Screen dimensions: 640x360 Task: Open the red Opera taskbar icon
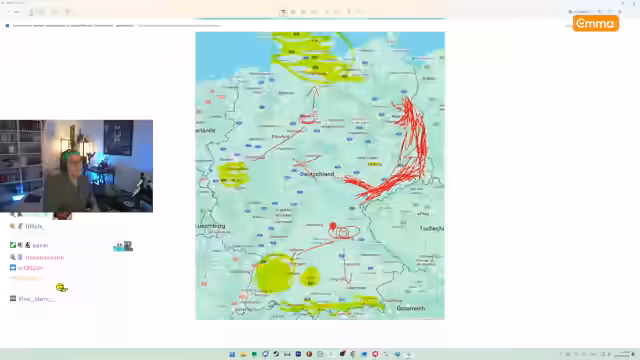[375, 354]
